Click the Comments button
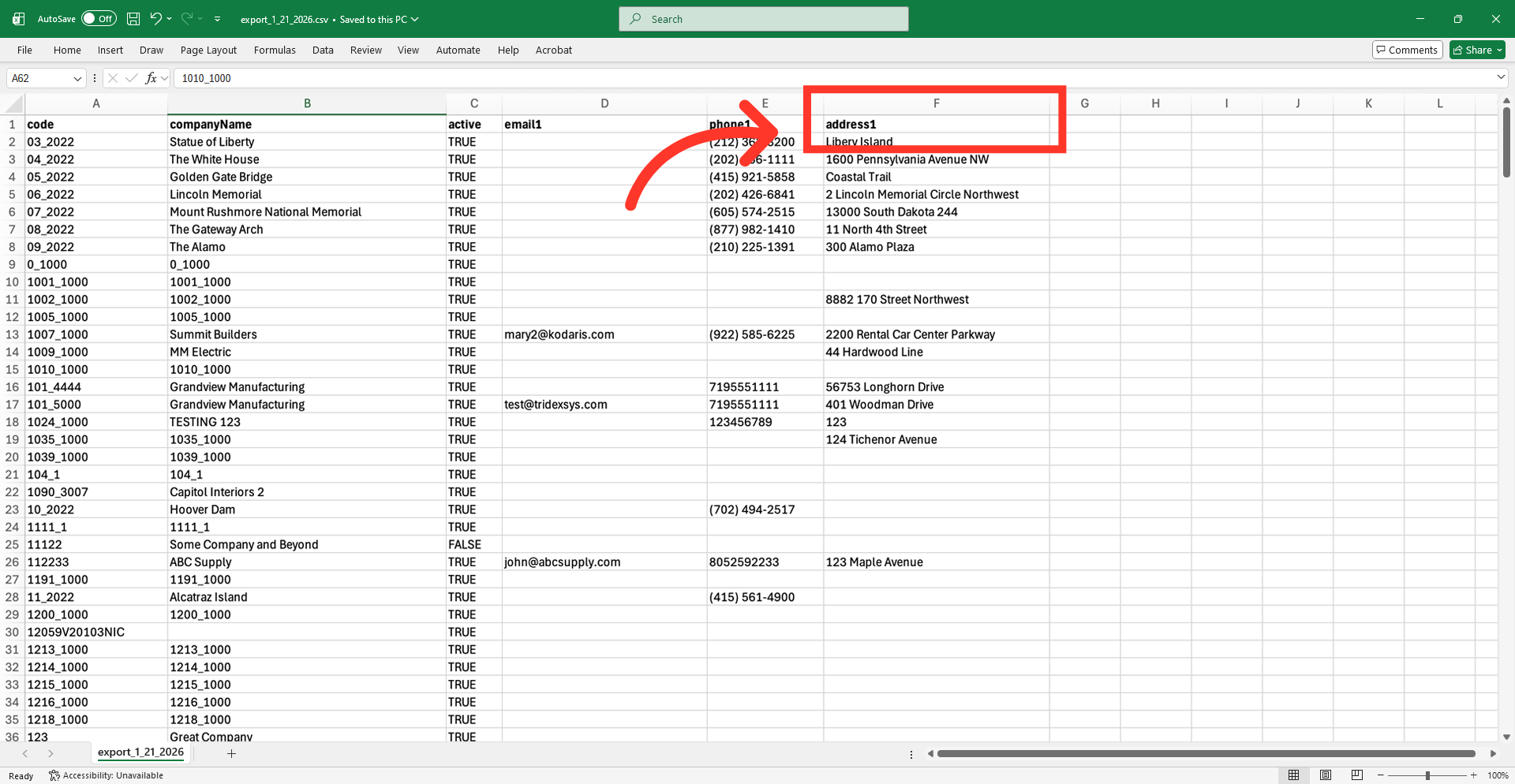 tap(1407, 50)
